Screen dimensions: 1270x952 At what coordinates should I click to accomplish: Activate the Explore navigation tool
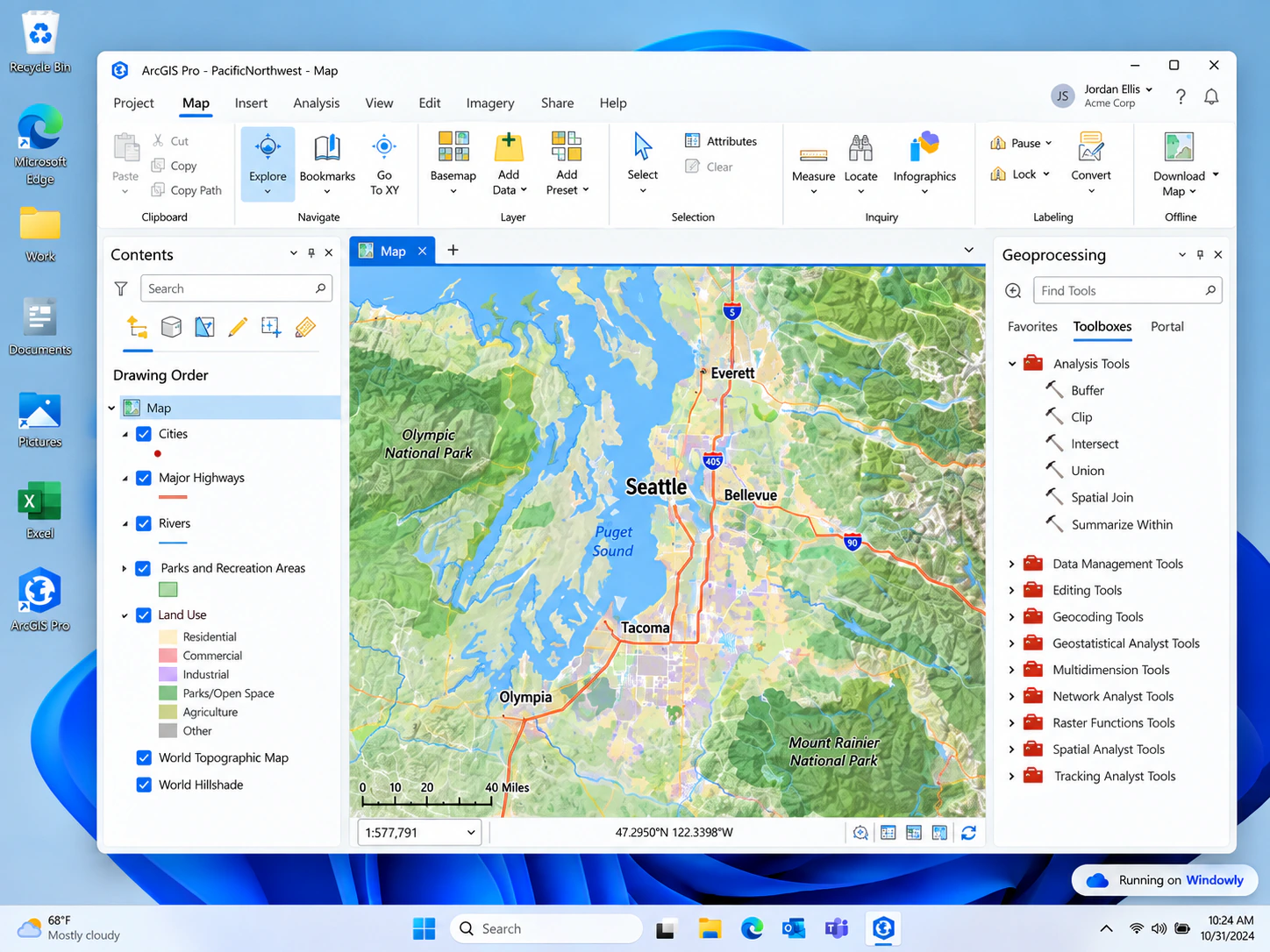tap(268, 164)
